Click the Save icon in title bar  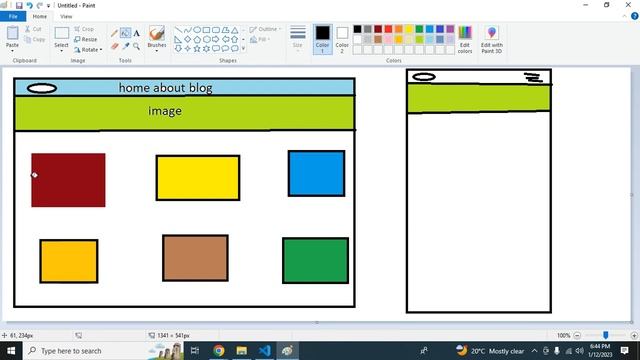coord(19,5)
